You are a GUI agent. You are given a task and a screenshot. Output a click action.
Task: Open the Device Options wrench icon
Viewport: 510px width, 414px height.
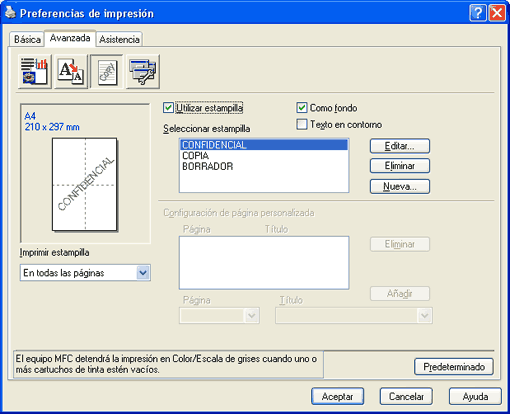pyautogui.click(x=143, y=71)
